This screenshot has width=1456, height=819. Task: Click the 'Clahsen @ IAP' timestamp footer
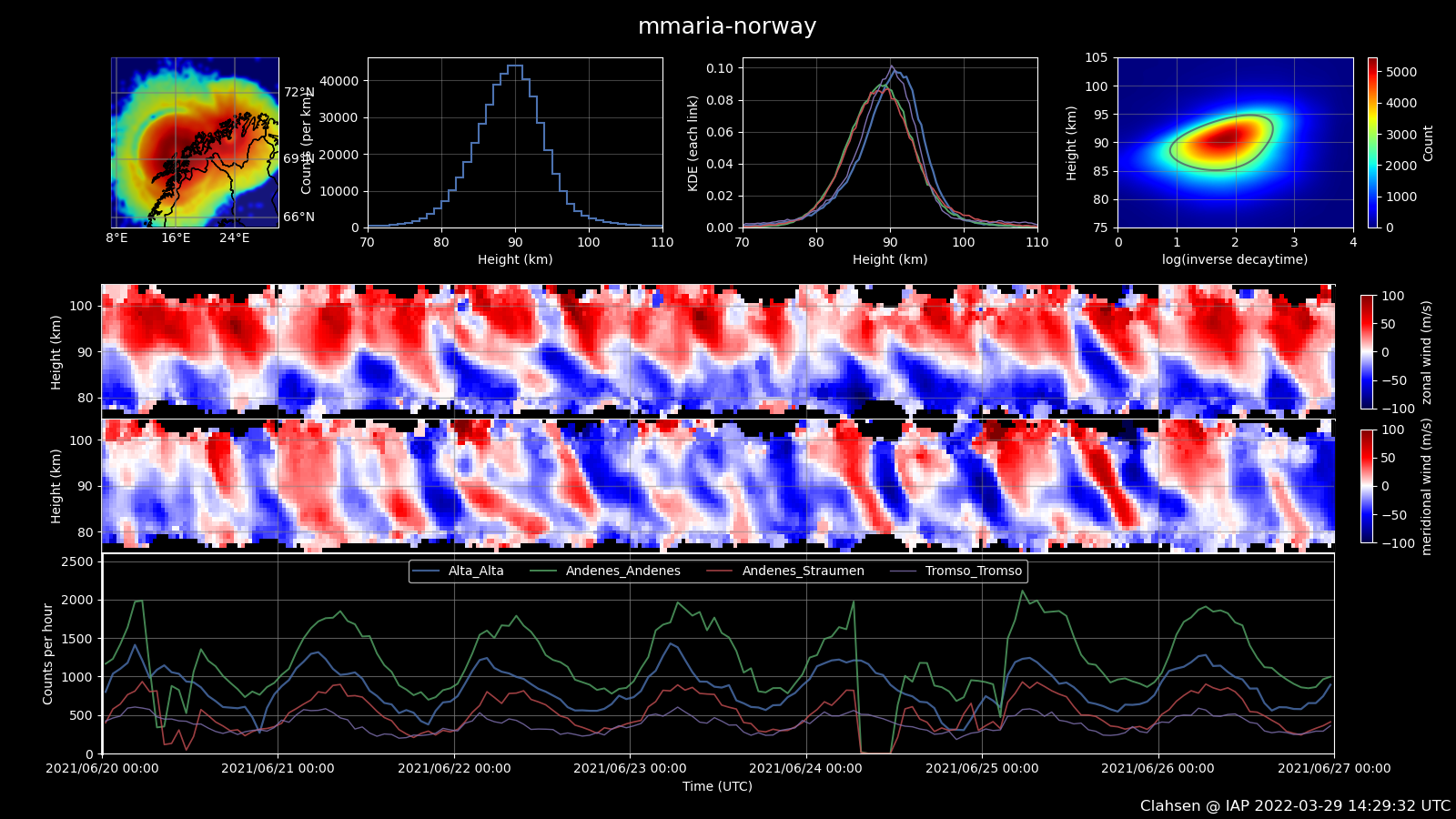(1295, 806)
